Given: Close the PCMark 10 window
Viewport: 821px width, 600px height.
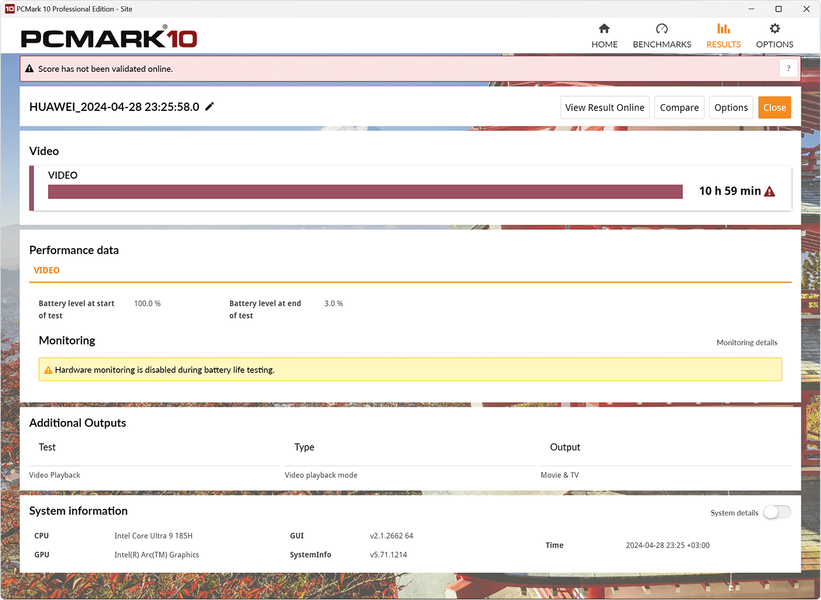Looking at the screenshot, I should [806, 9].
